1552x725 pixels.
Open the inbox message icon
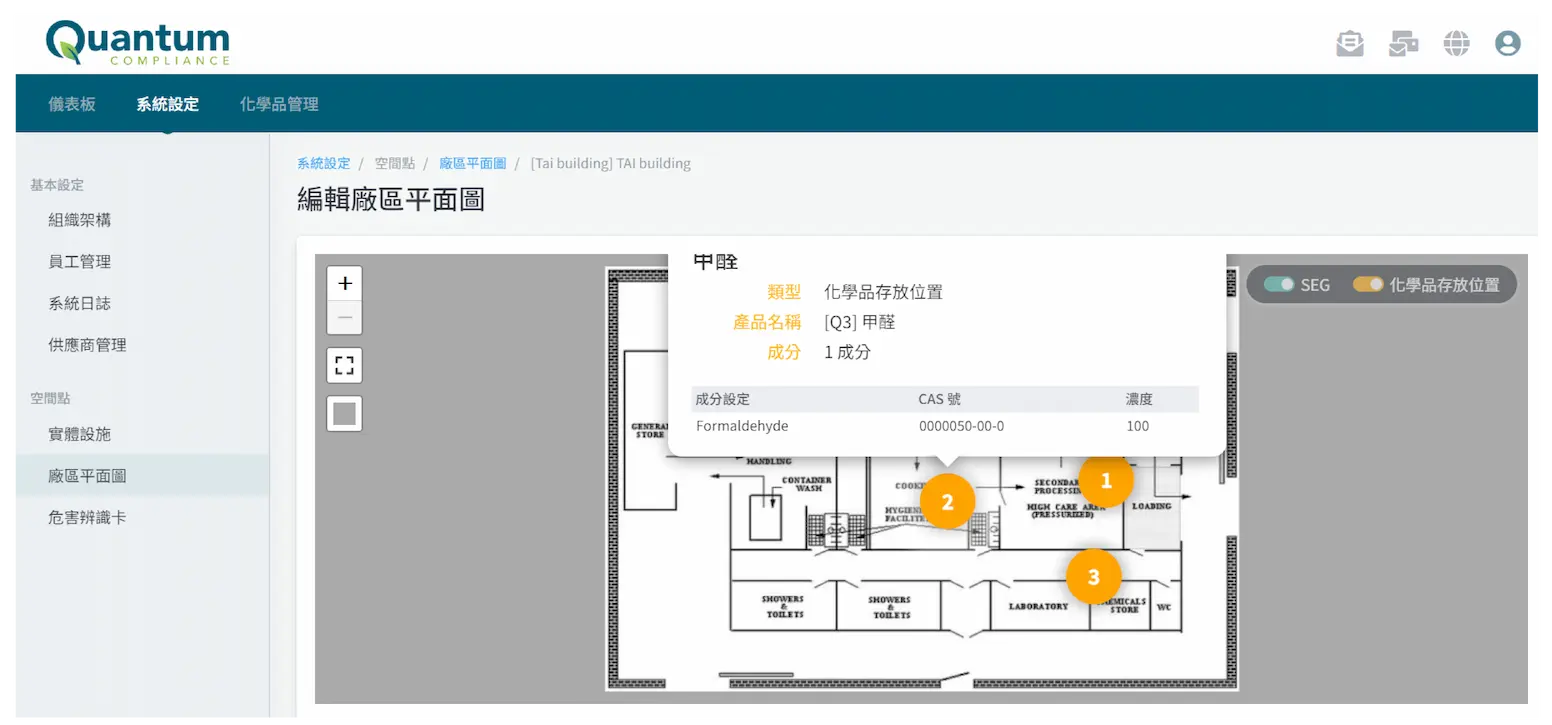click(1350, 43)
